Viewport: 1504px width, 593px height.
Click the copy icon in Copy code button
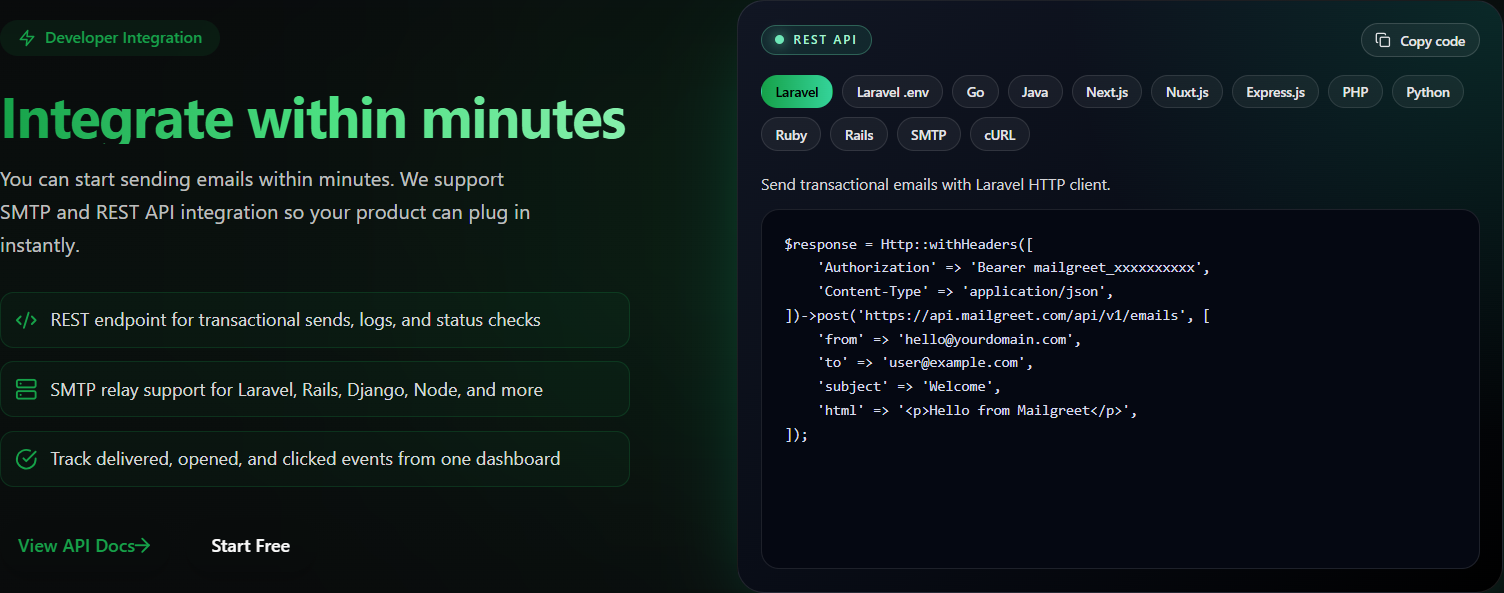point(1383,40)
